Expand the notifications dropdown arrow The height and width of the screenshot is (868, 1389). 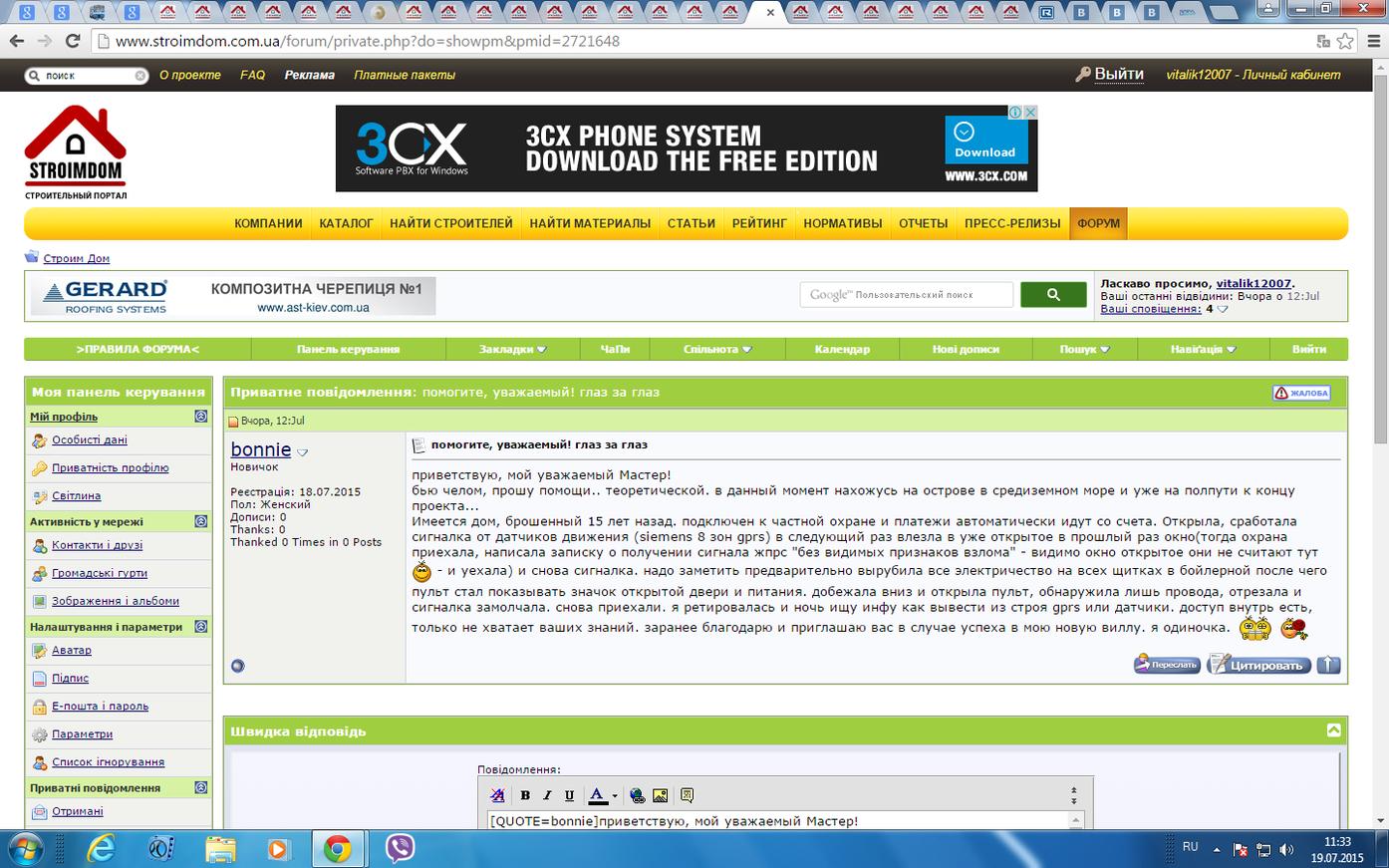(x=1224, y=309)
